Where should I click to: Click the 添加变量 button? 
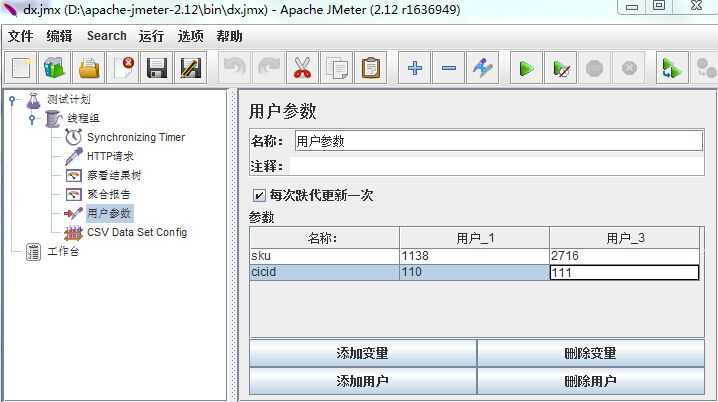[x=363, y=353]
